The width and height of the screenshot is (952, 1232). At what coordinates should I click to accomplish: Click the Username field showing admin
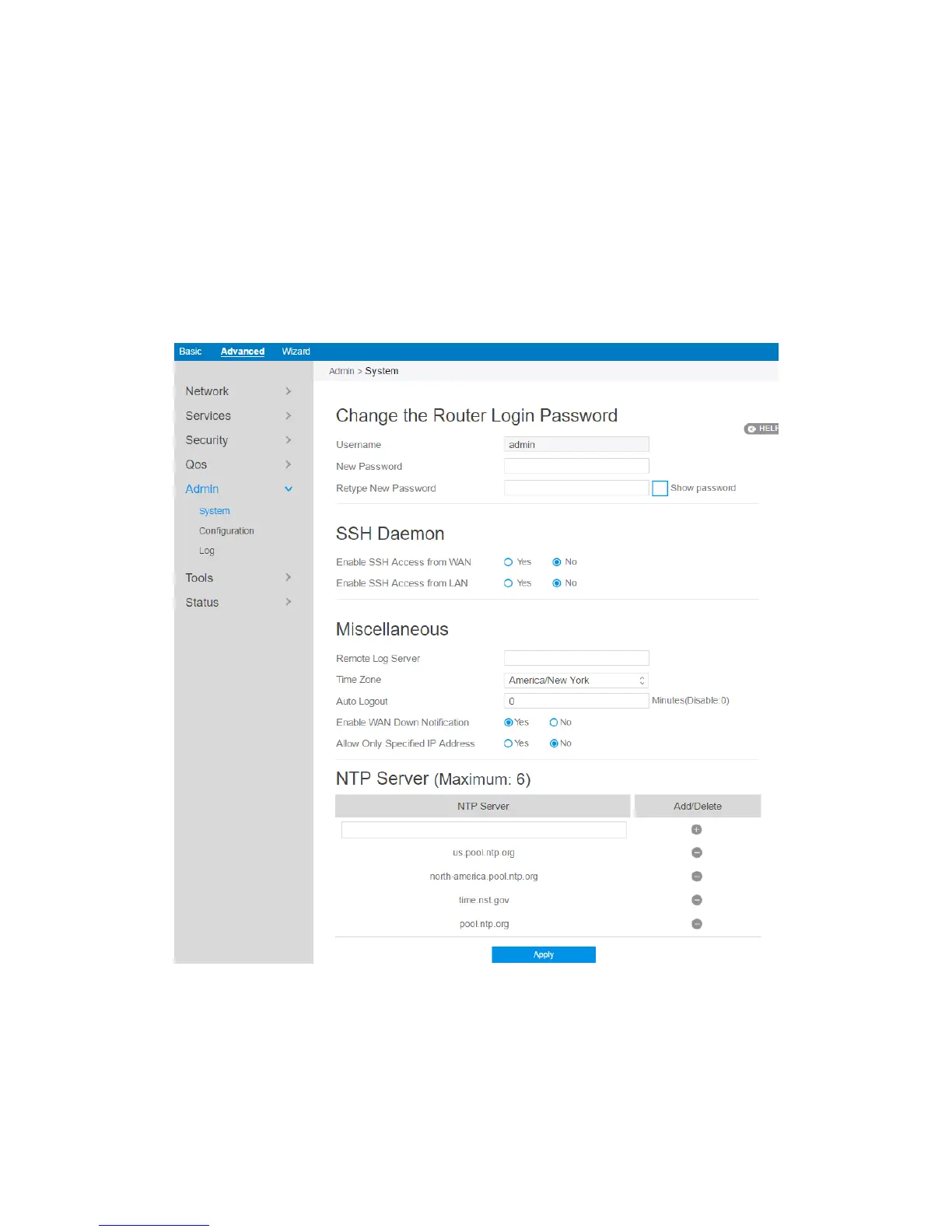[x=576, y=444]
